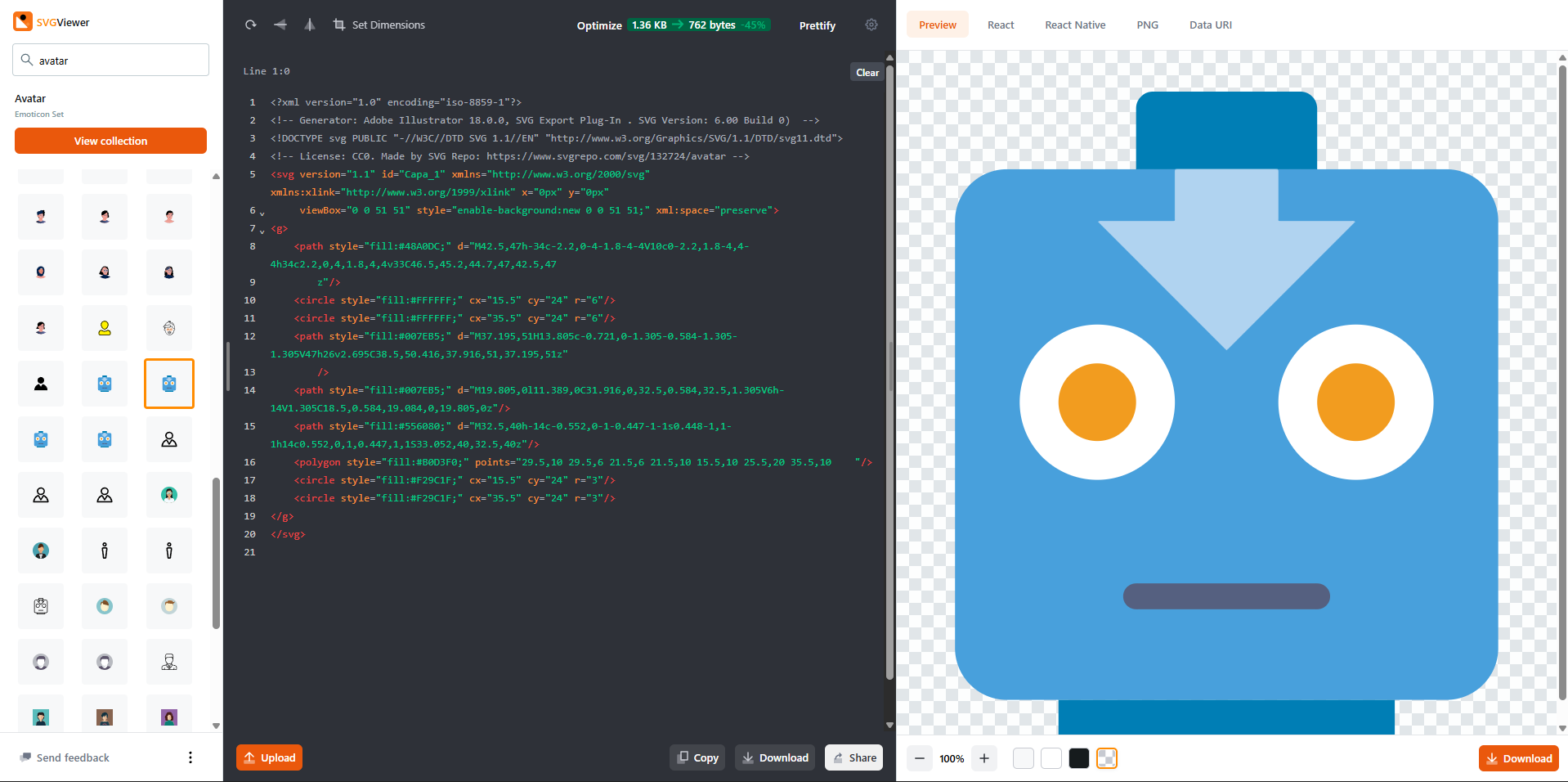Click Prettify to format code
The height and width of the screenshot is (782, 1568).
pos(817,25)
